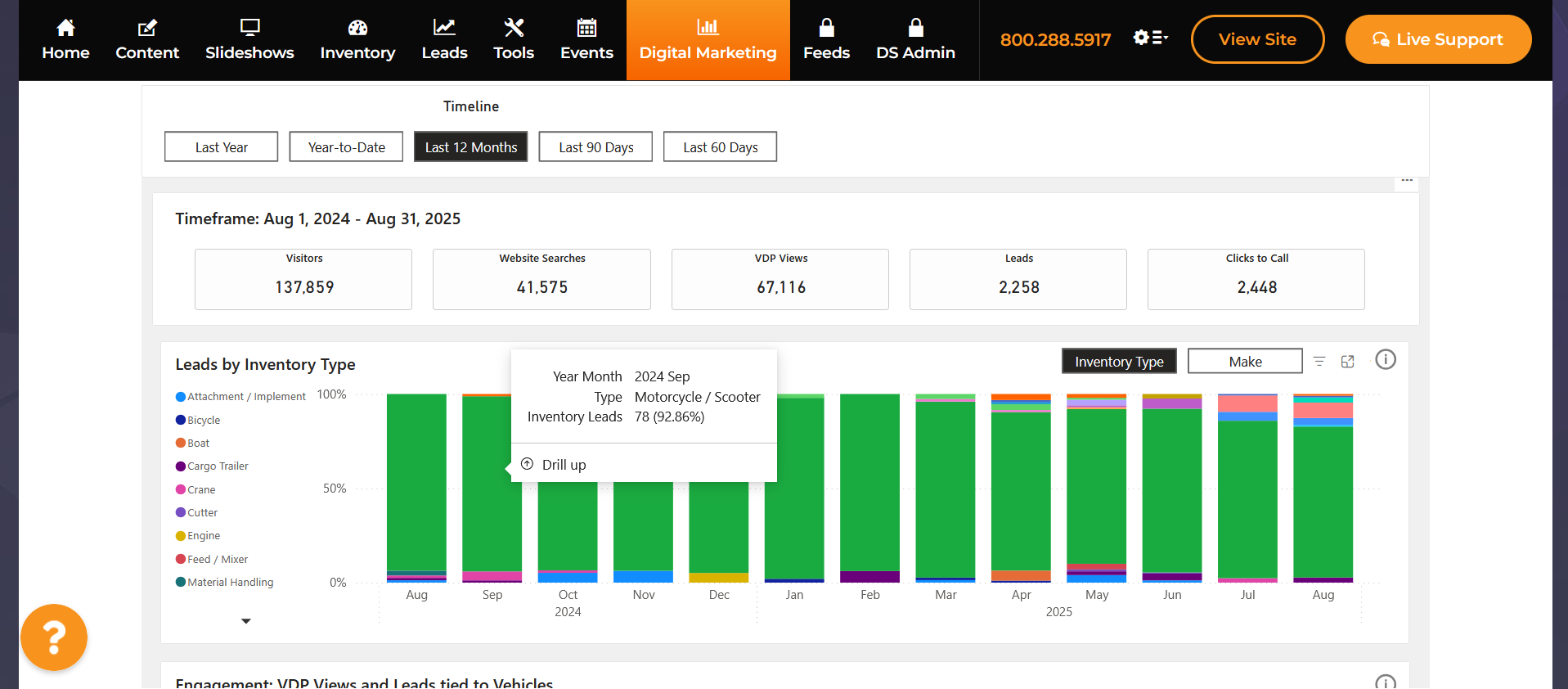This screenshot has width=1568, height=689.
Task: Open the Tools menu
Action: [x=514, y=40]
